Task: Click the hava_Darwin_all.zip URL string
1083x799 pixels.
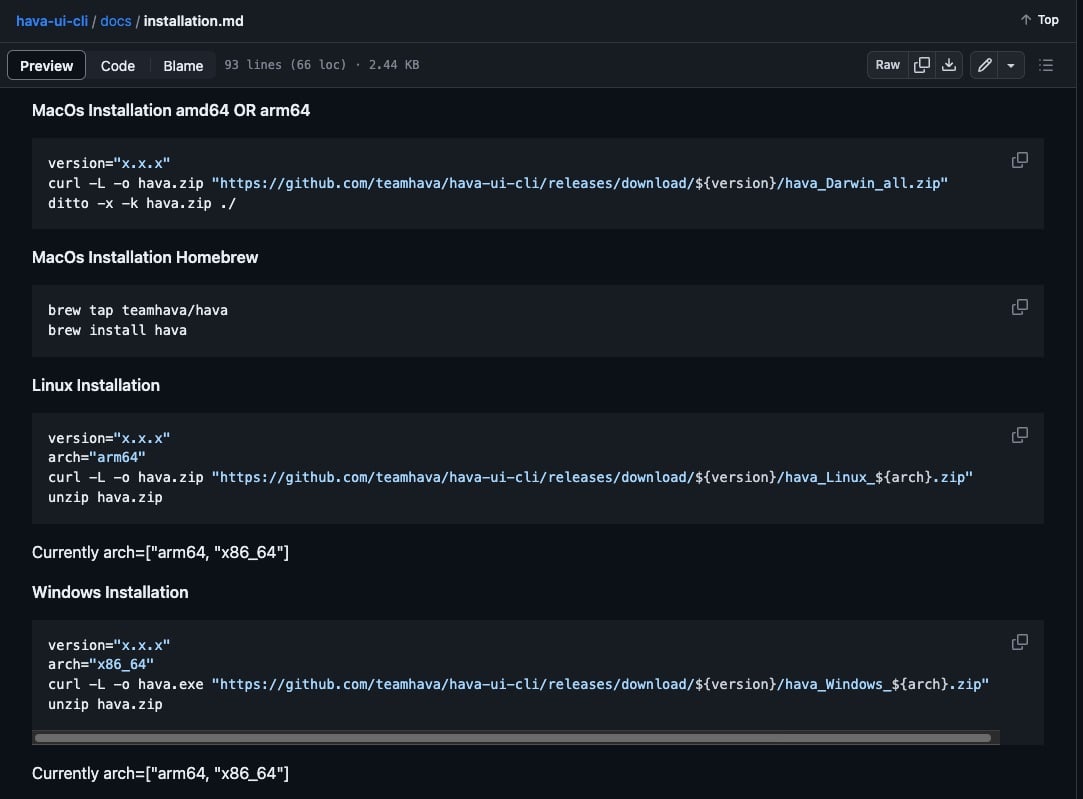Action: pos(579,183)
